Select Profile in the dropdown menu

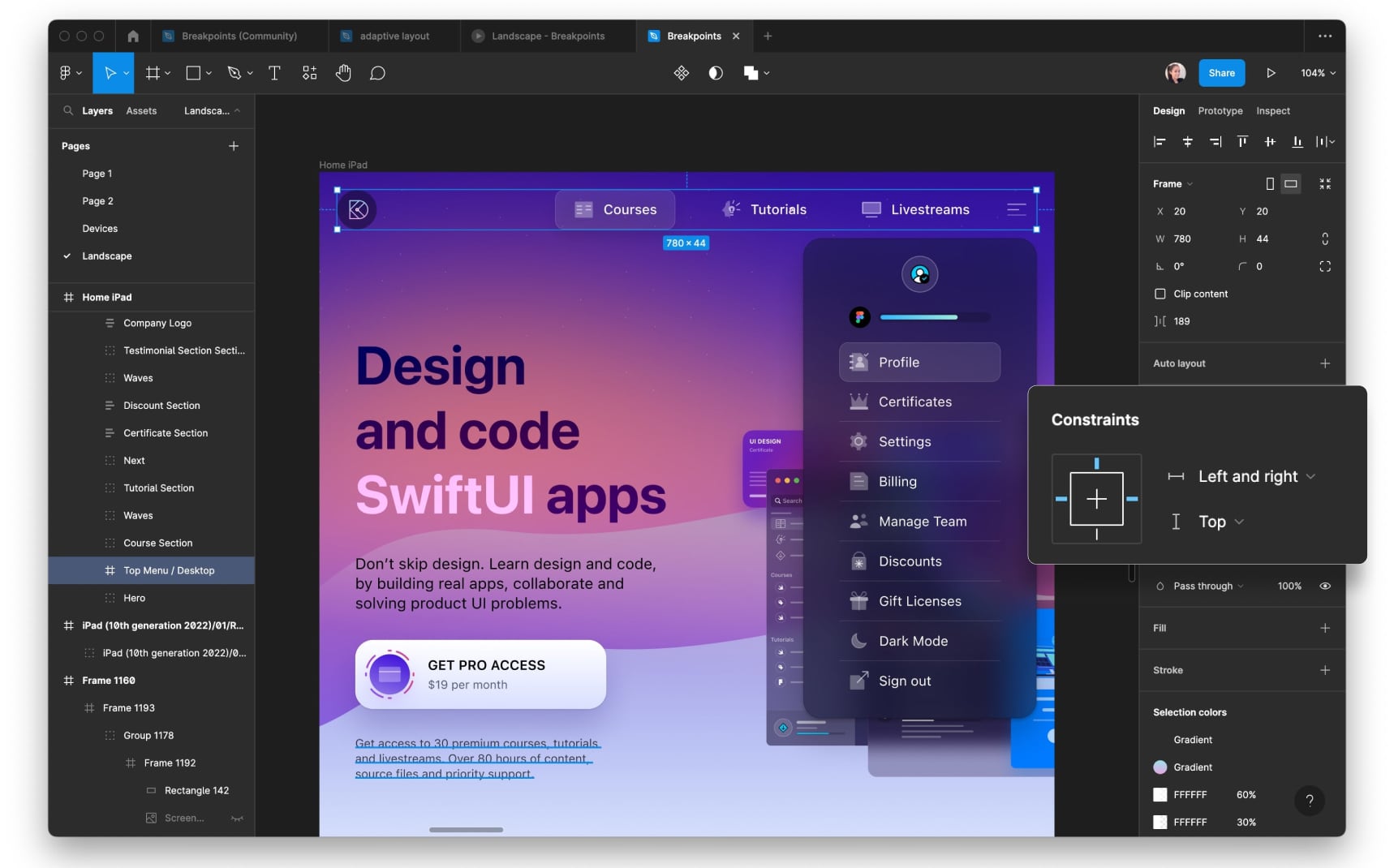(x=919, y=362)
